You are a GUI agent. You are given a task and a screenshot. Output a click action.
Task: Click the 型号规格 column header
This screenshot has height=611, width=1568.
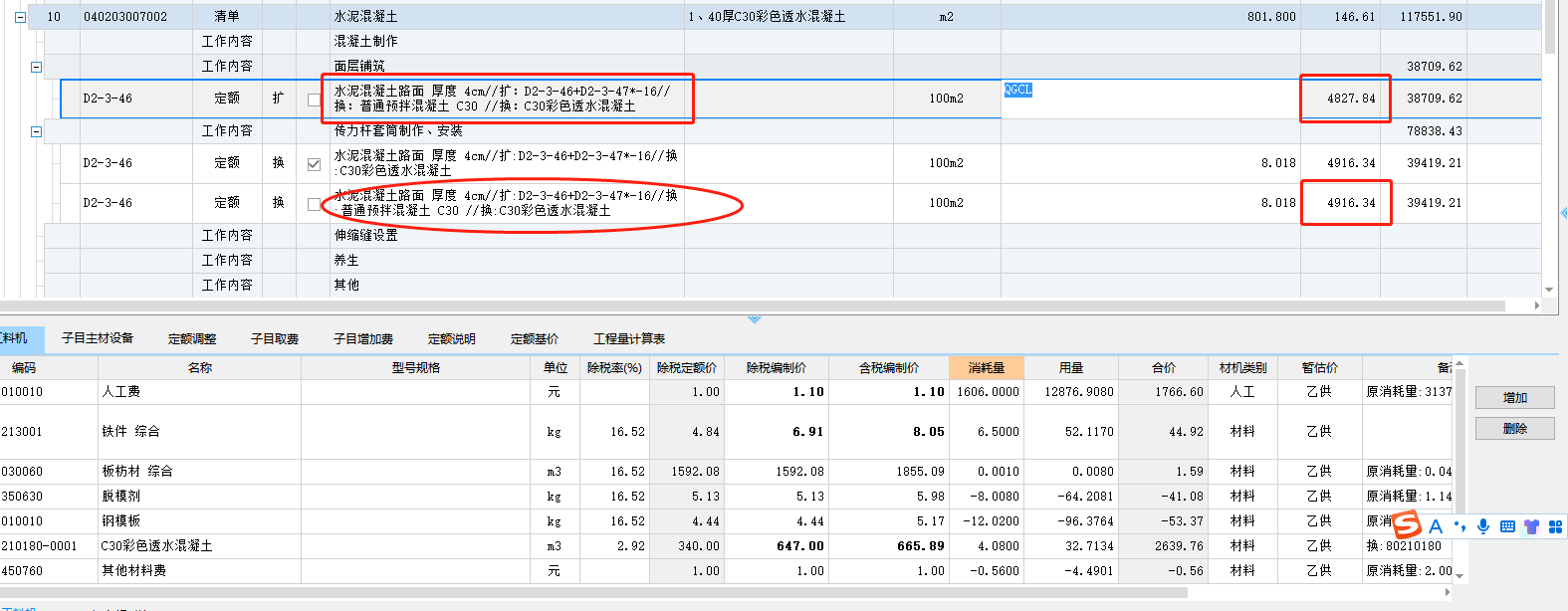[416, 367]
